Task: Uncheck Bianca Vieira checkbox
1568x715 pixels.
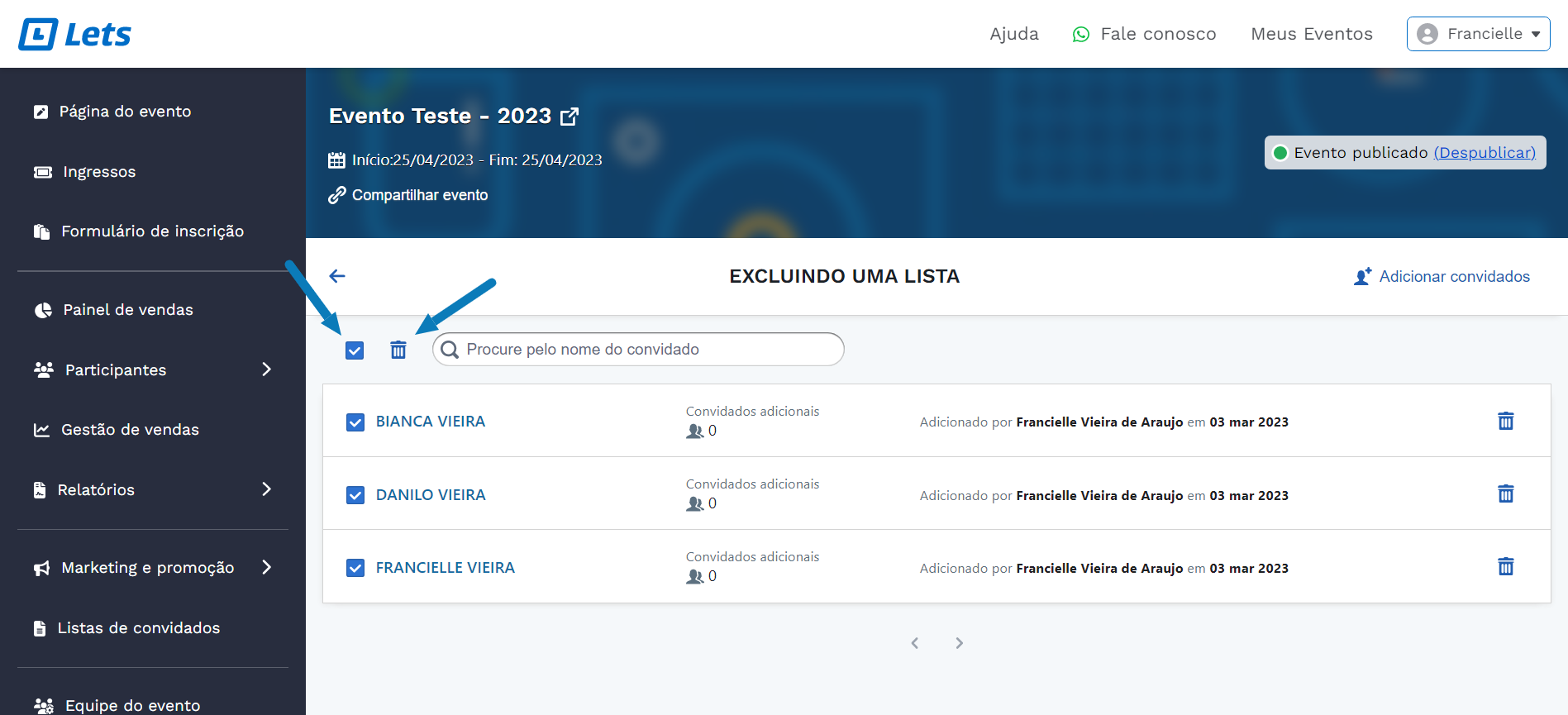Action: pyautogui.click(x=355, y=422)
